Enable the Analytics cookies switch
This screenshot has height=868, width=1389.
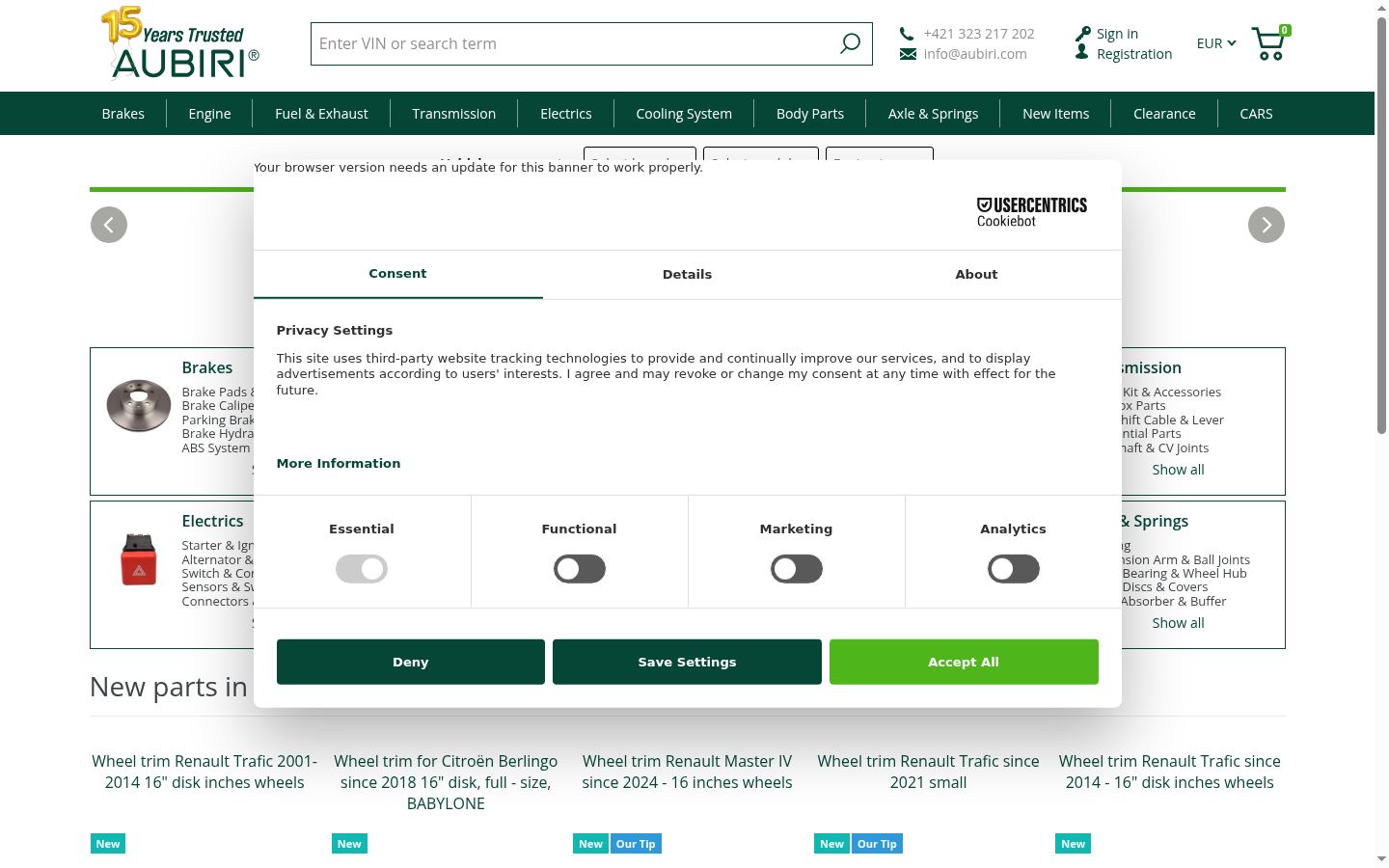click(x=1014, y=569)
